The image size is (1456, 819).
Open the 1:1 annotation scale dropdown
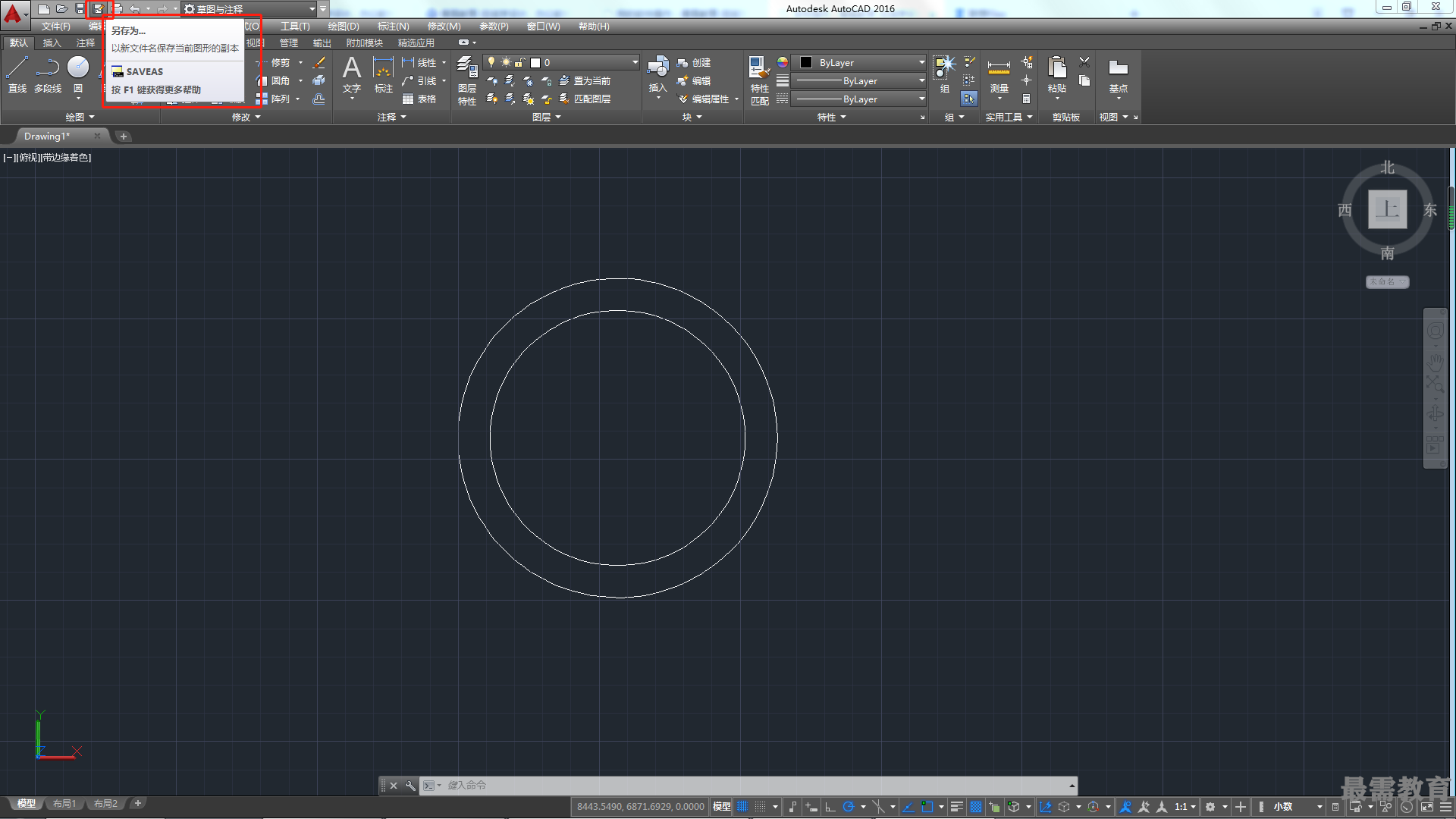pyautogui.click(x=1185, y=807)
